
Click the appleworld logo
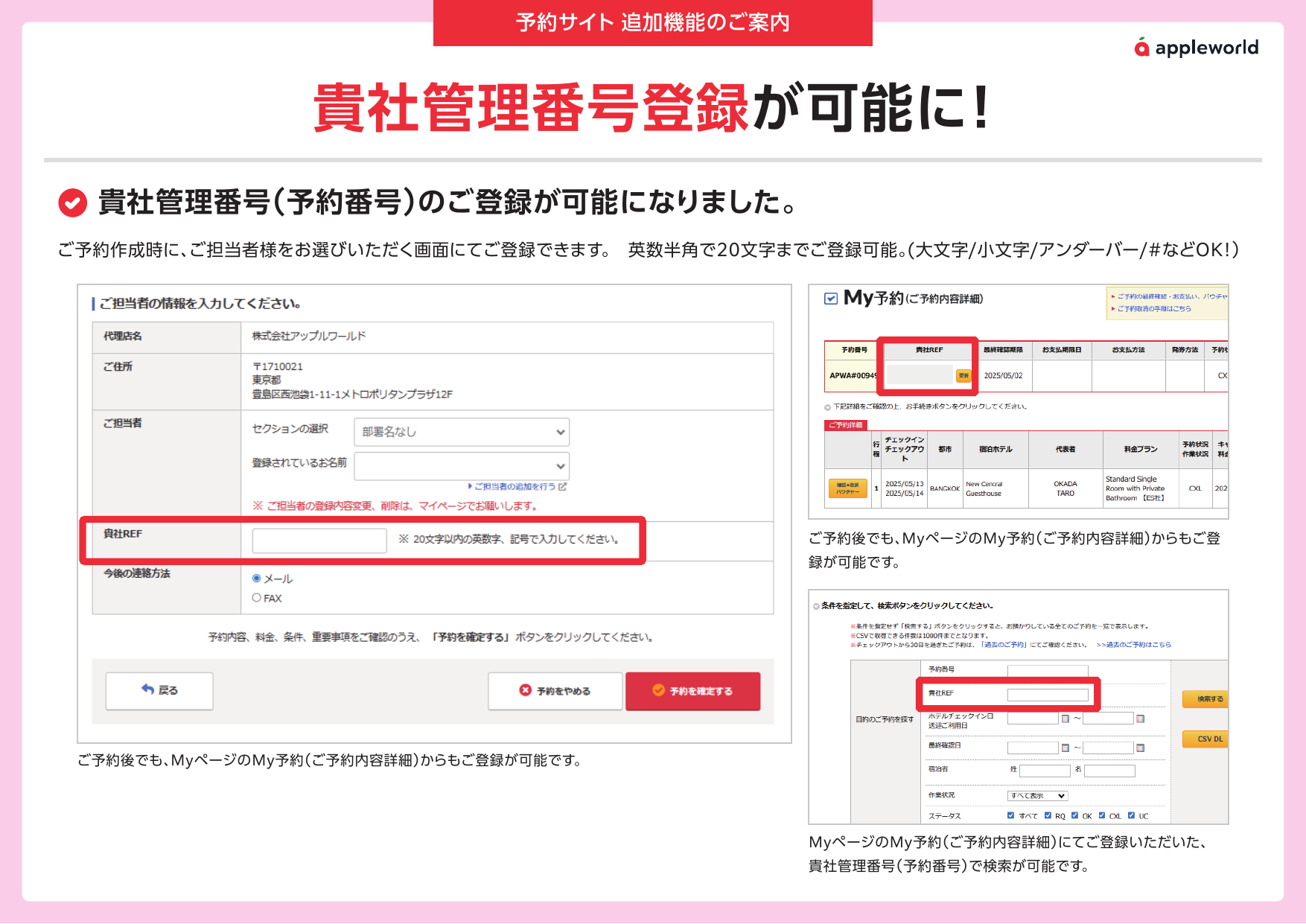[x=1196, y=48]
